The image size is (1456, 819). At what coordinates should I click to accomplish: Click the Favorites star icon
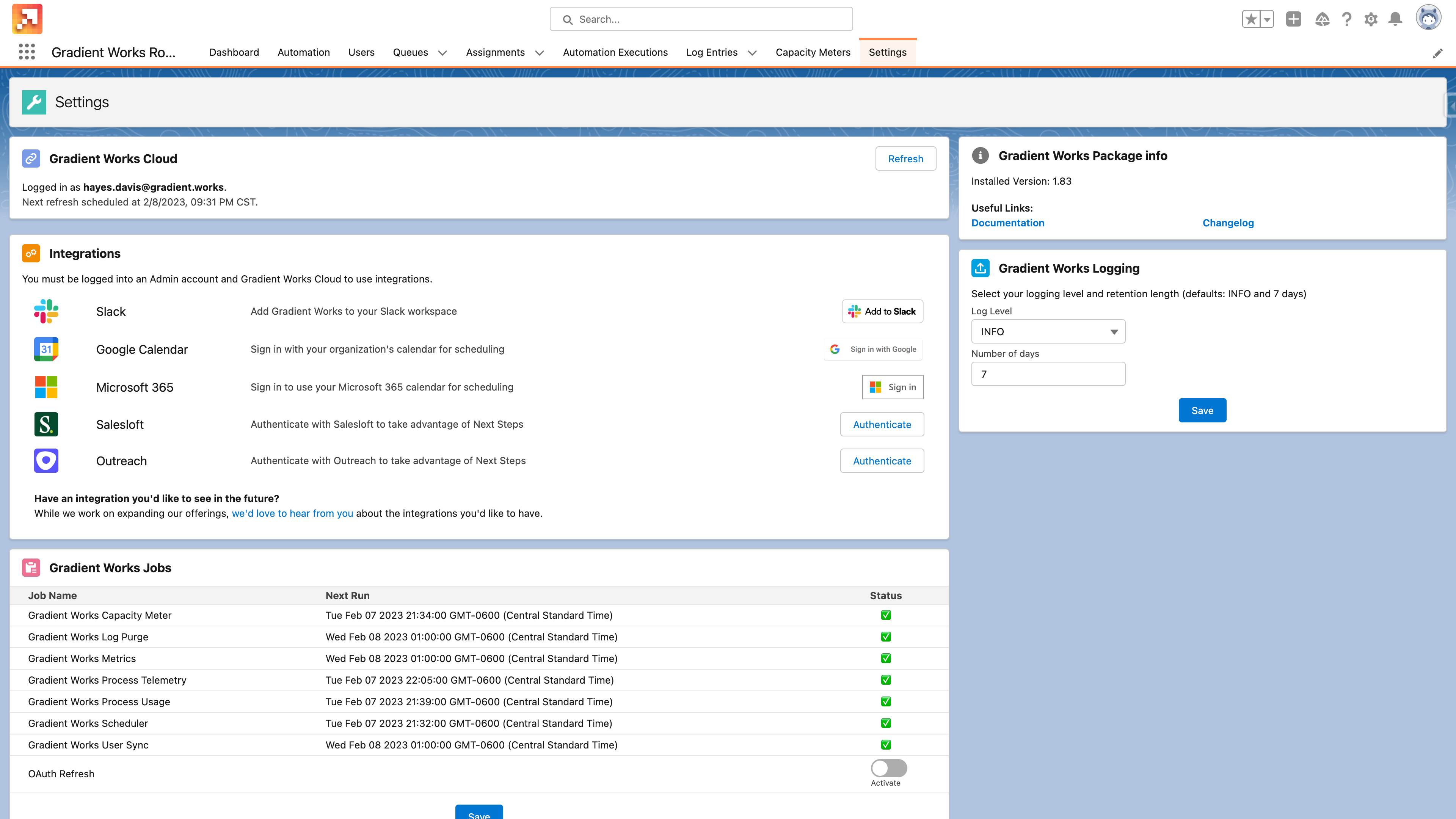(x=1251, y=19)
